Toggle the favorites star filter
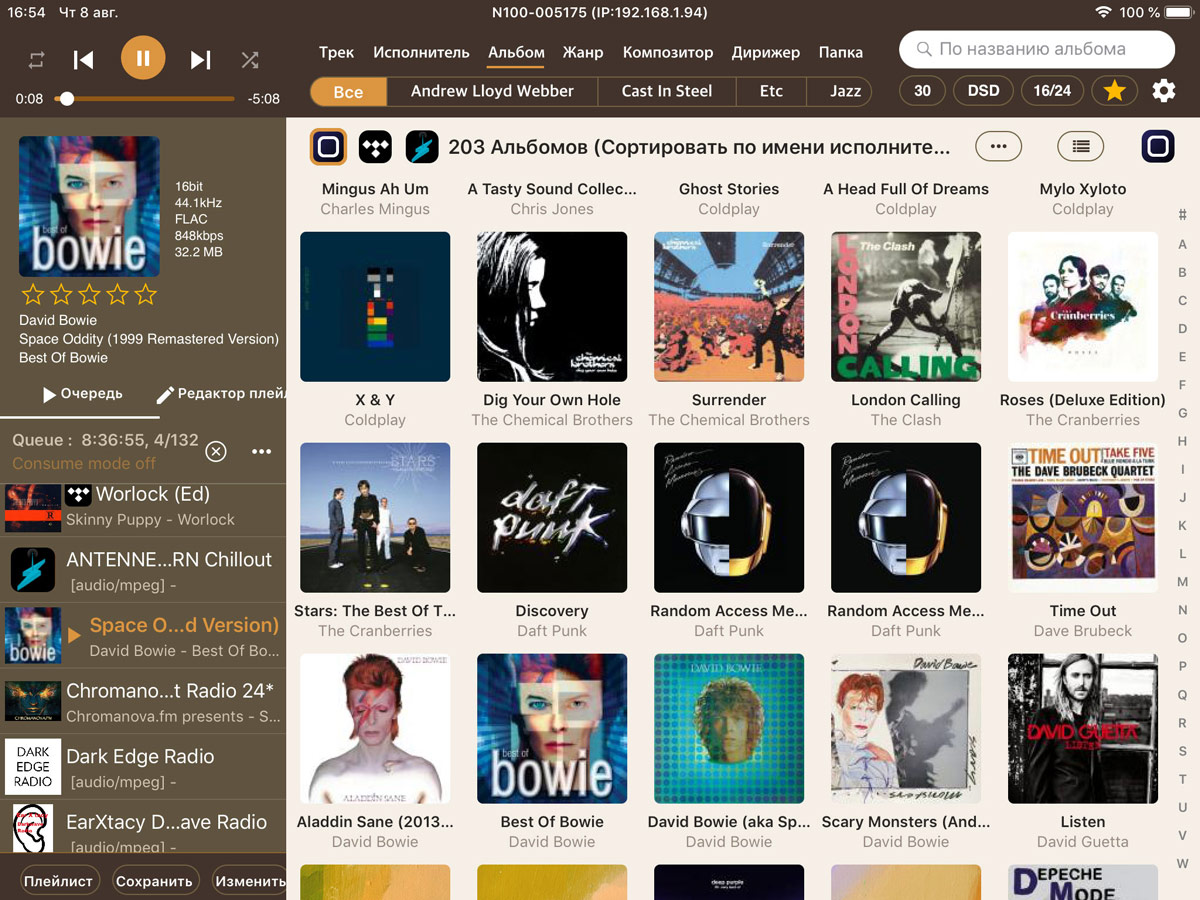1200x900 pixels. tap(1114, 91)
